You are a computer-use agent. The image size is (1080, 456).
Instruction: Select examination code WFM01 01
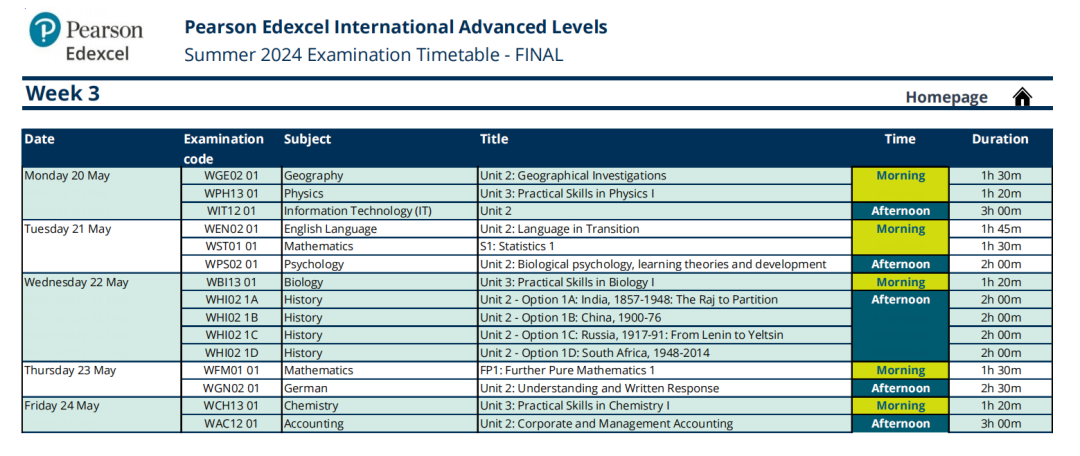tap(231, 371)
